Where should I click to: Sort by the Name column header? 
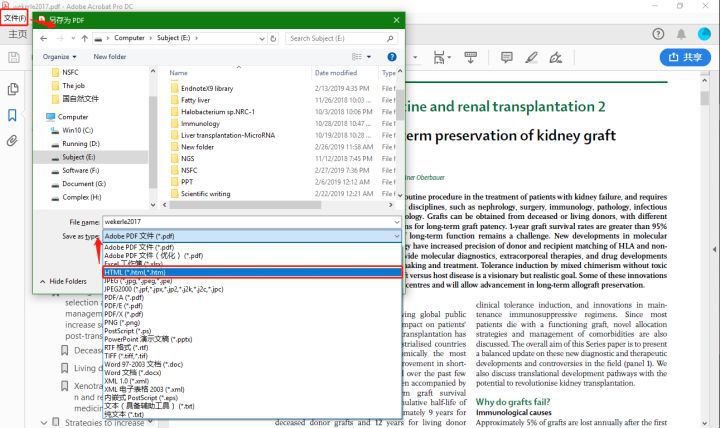178,73
